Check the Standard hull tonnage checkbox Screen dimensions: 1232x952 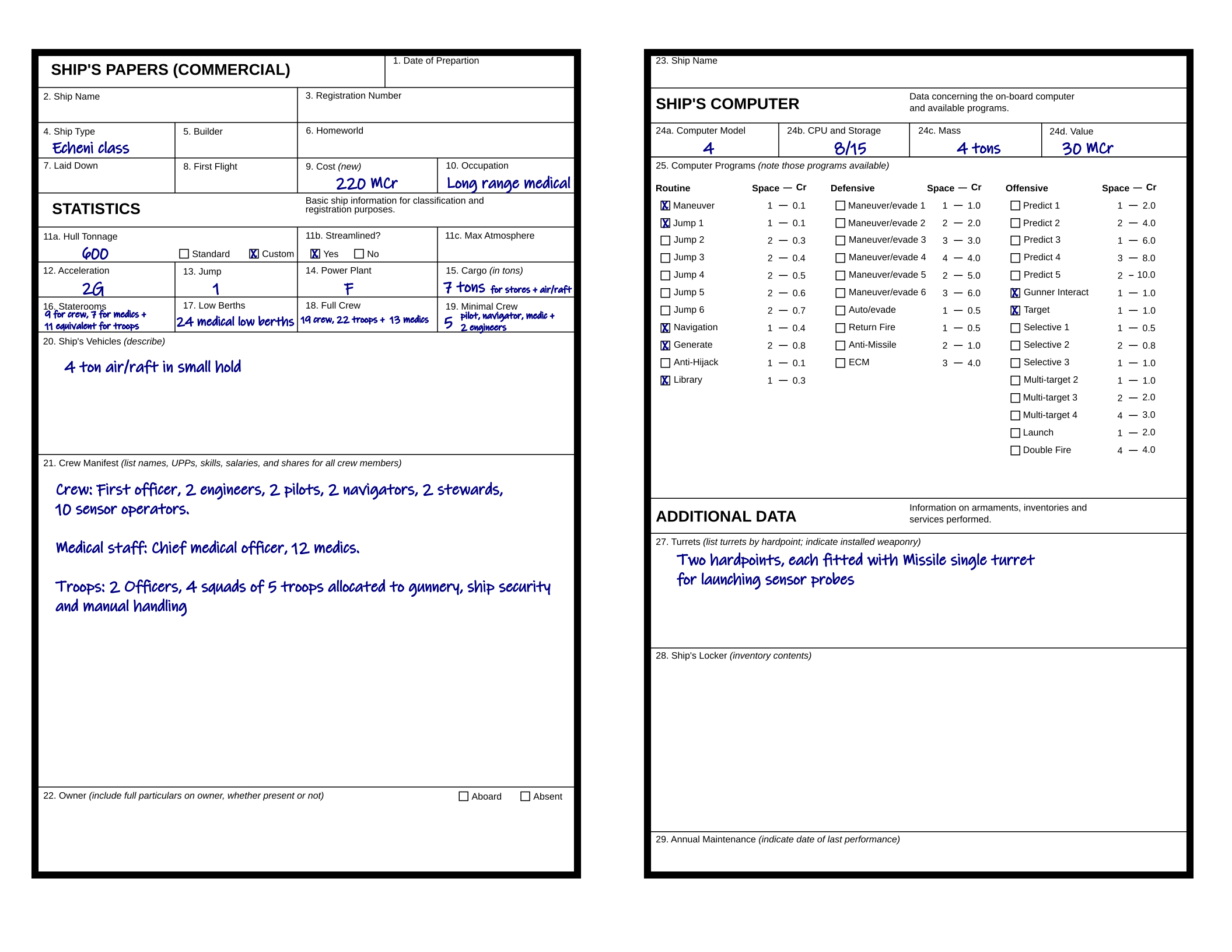(x=184, y=254)
